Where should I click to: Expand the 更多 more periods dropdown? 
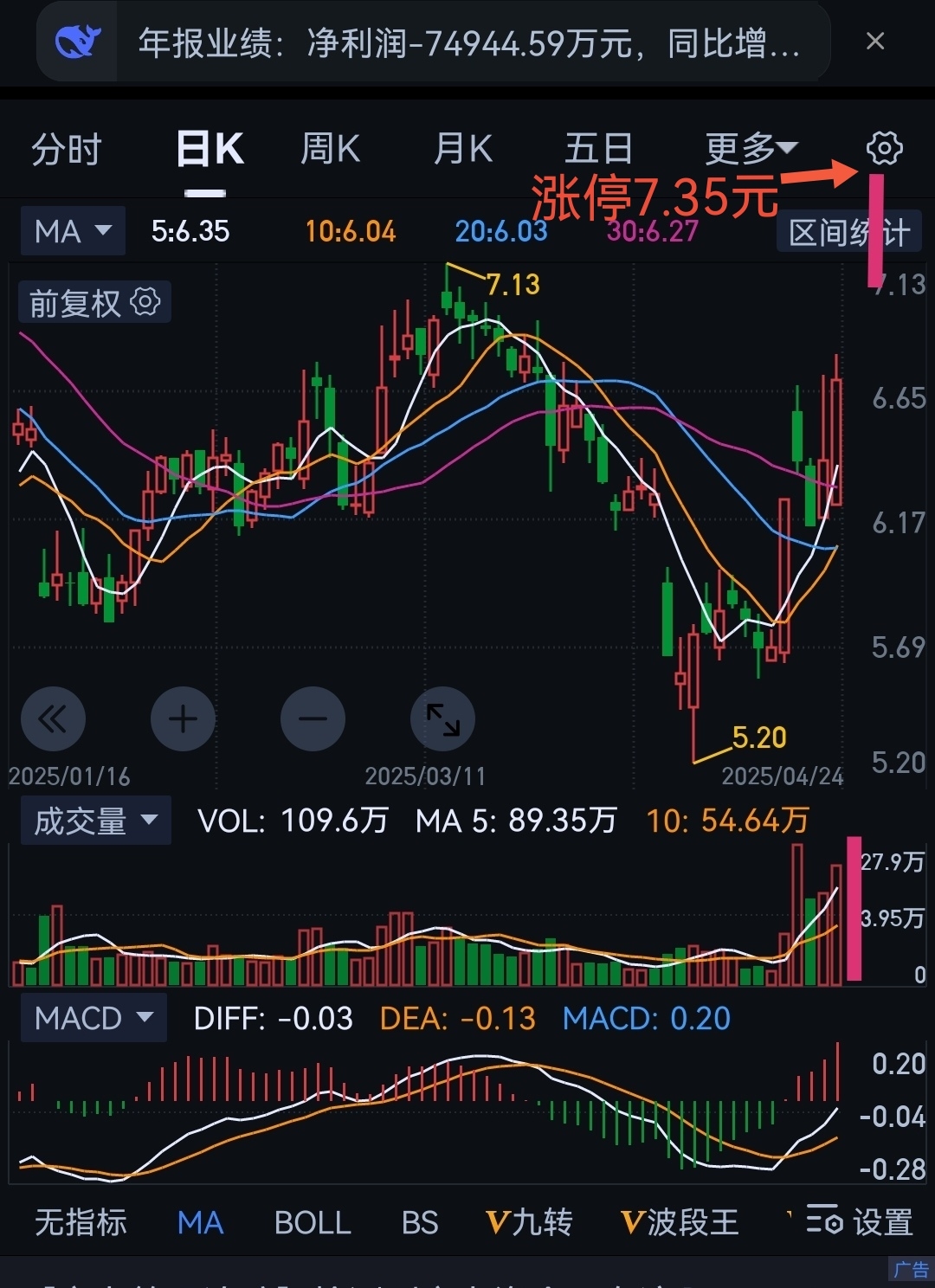[751, 150]
